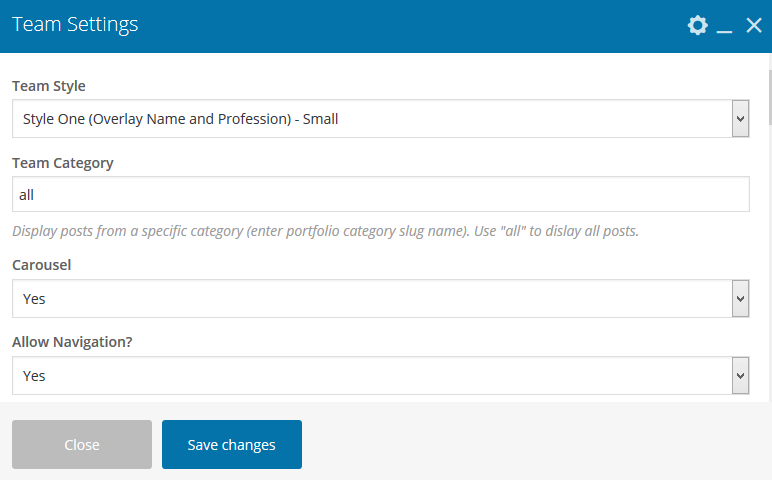Click the Team Settings title text
Viewport: 772px width, 480px height.
tap(75, 26)
